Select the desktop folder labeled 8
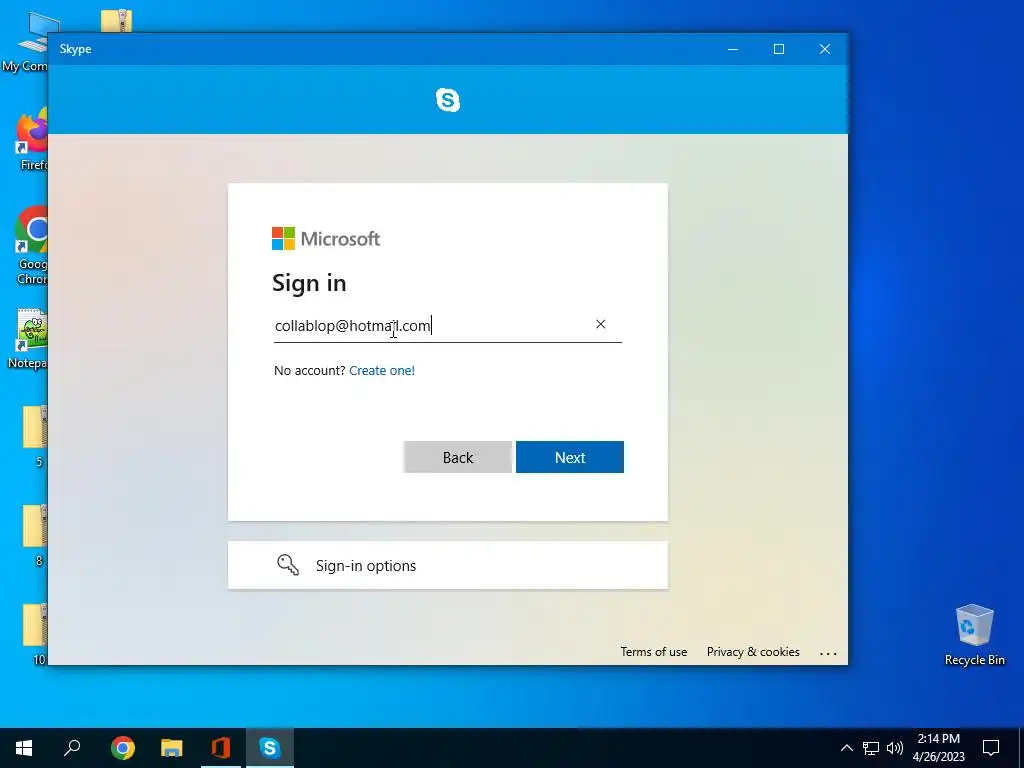 (x=36, y=536)
